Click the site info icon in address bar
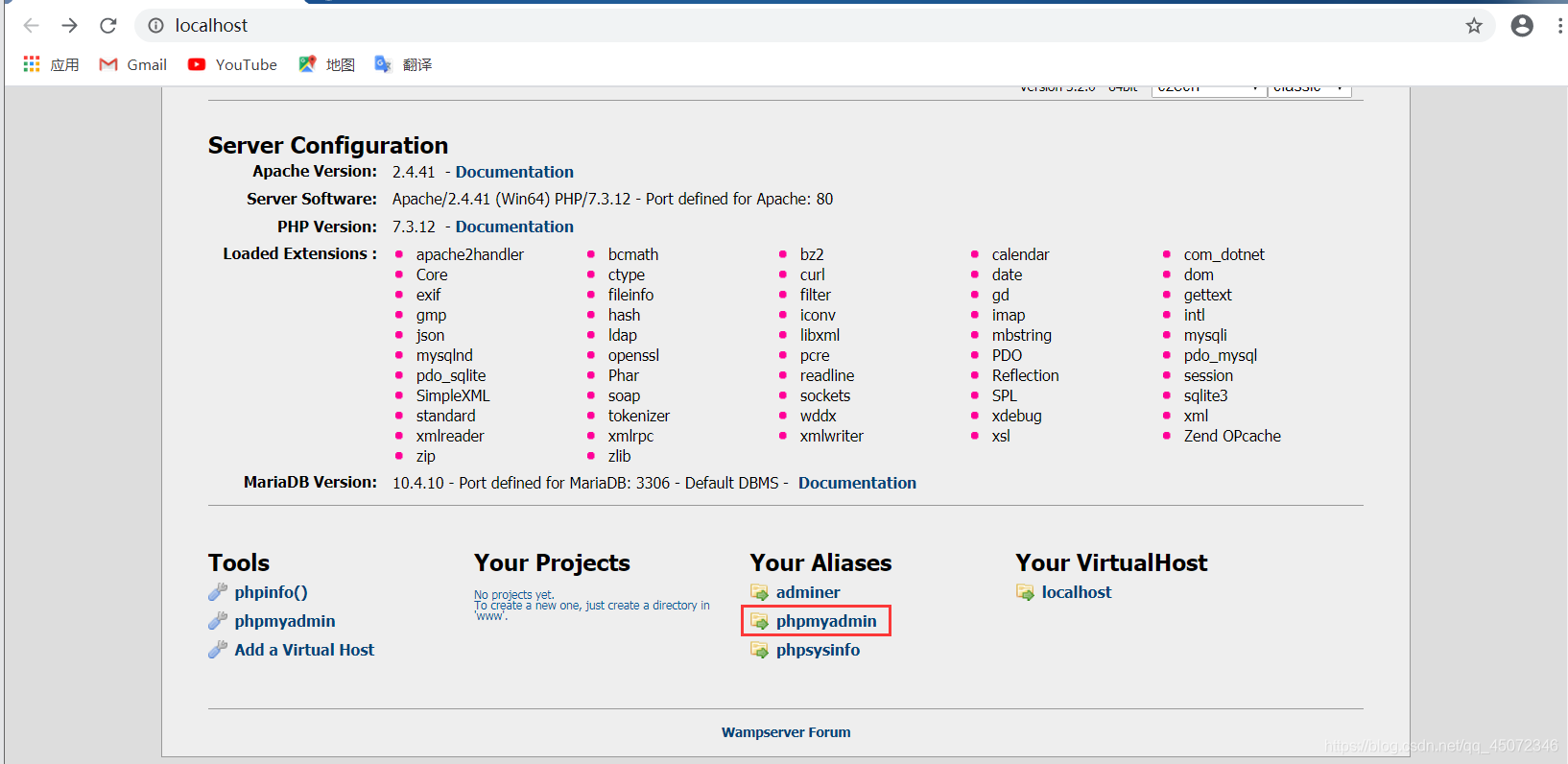Image resolution: width=1568 pixels, height=764 pixels. coord(156,26)
